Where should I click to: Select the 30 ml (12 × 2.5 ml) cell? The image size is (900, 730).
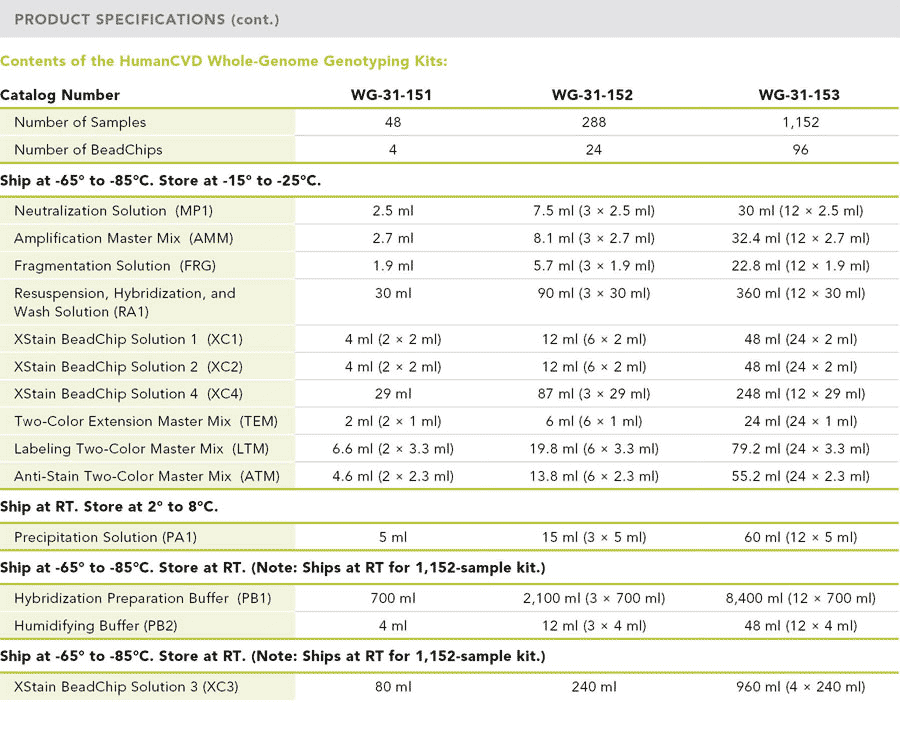click(801, 211)
